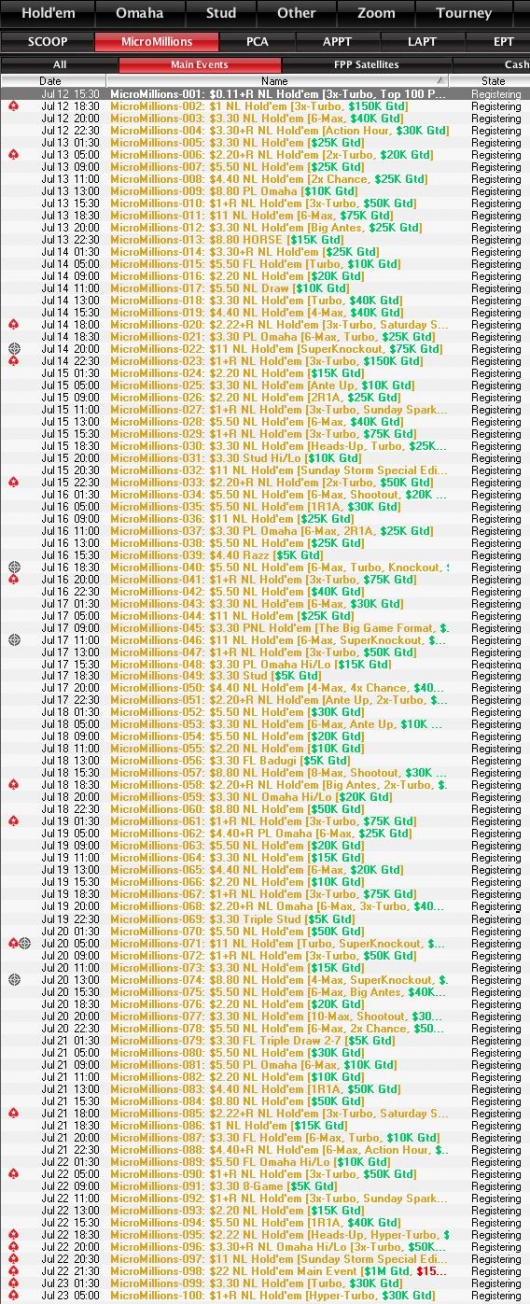Click the red spade icon for MicroMillions-096
Image resolution: width=530 pixels, height=1304 pixels.
pyautogui.click(x=13, y=1246)
